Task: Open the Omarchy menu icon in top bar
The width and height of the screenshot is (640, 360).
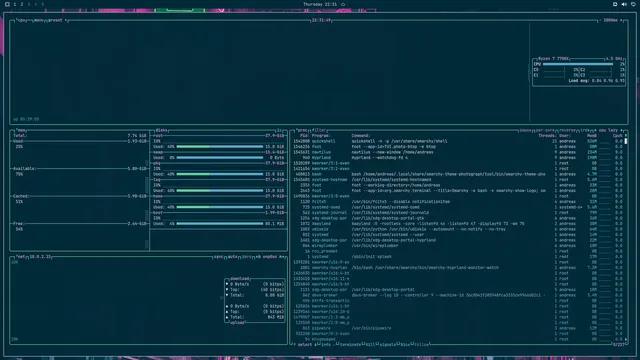Action: click(7, 4)
